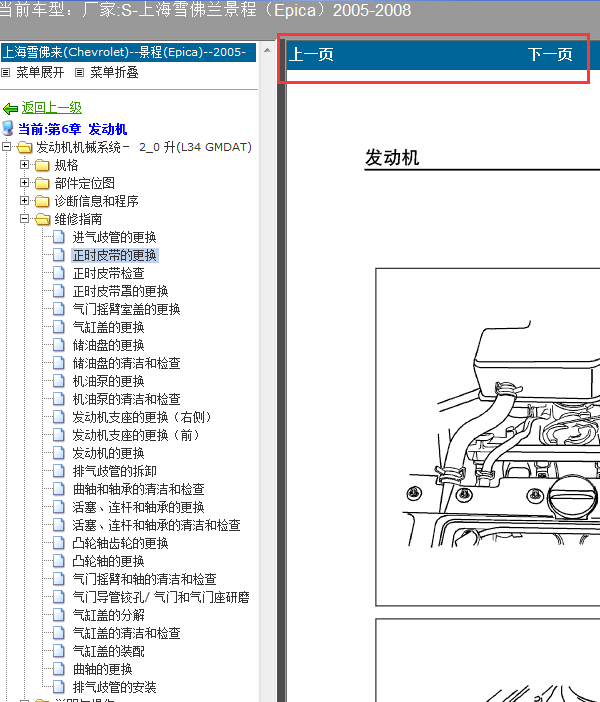Image resolution: width=600 pixels, height=702 pixels.
Task: Click the document icon beside 机油泵的更换
Action: pos(59,382)
